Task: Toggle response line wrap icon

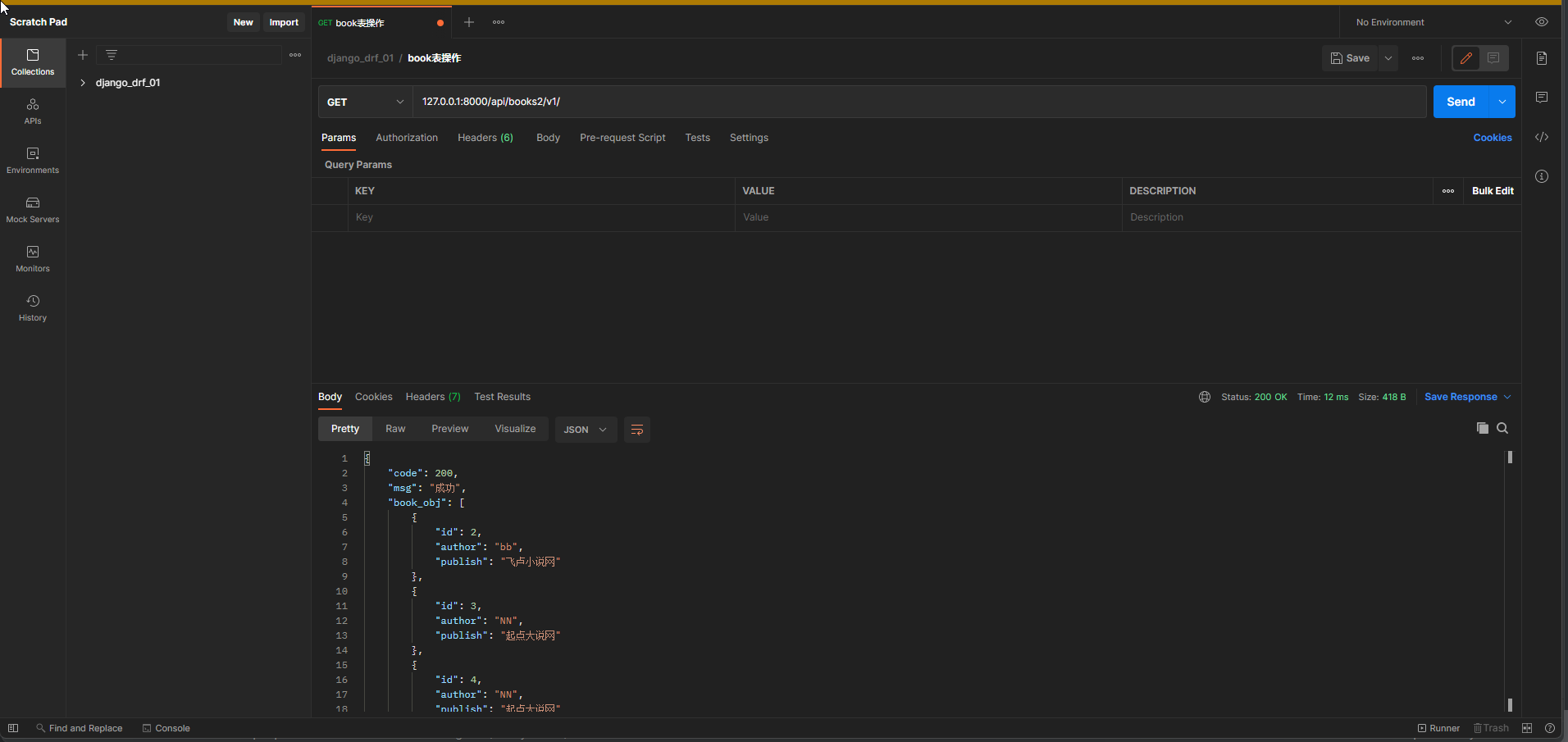Action: click(x=637, y=430)
